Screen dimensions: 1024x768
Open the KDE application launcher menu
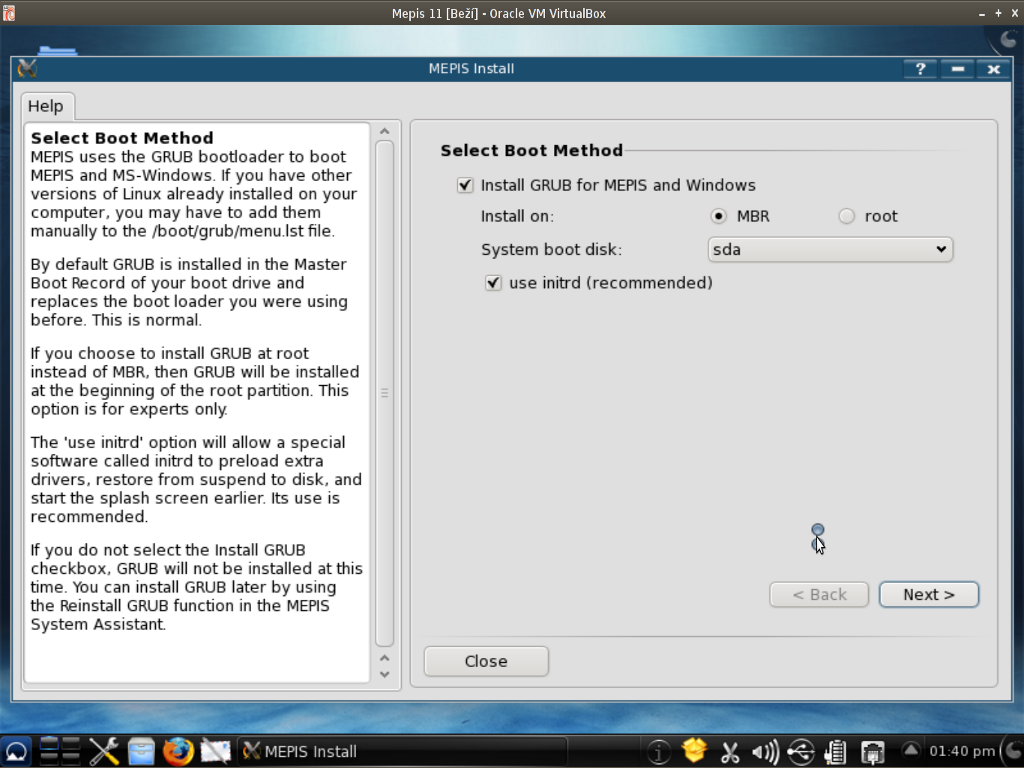pos(16,752)
